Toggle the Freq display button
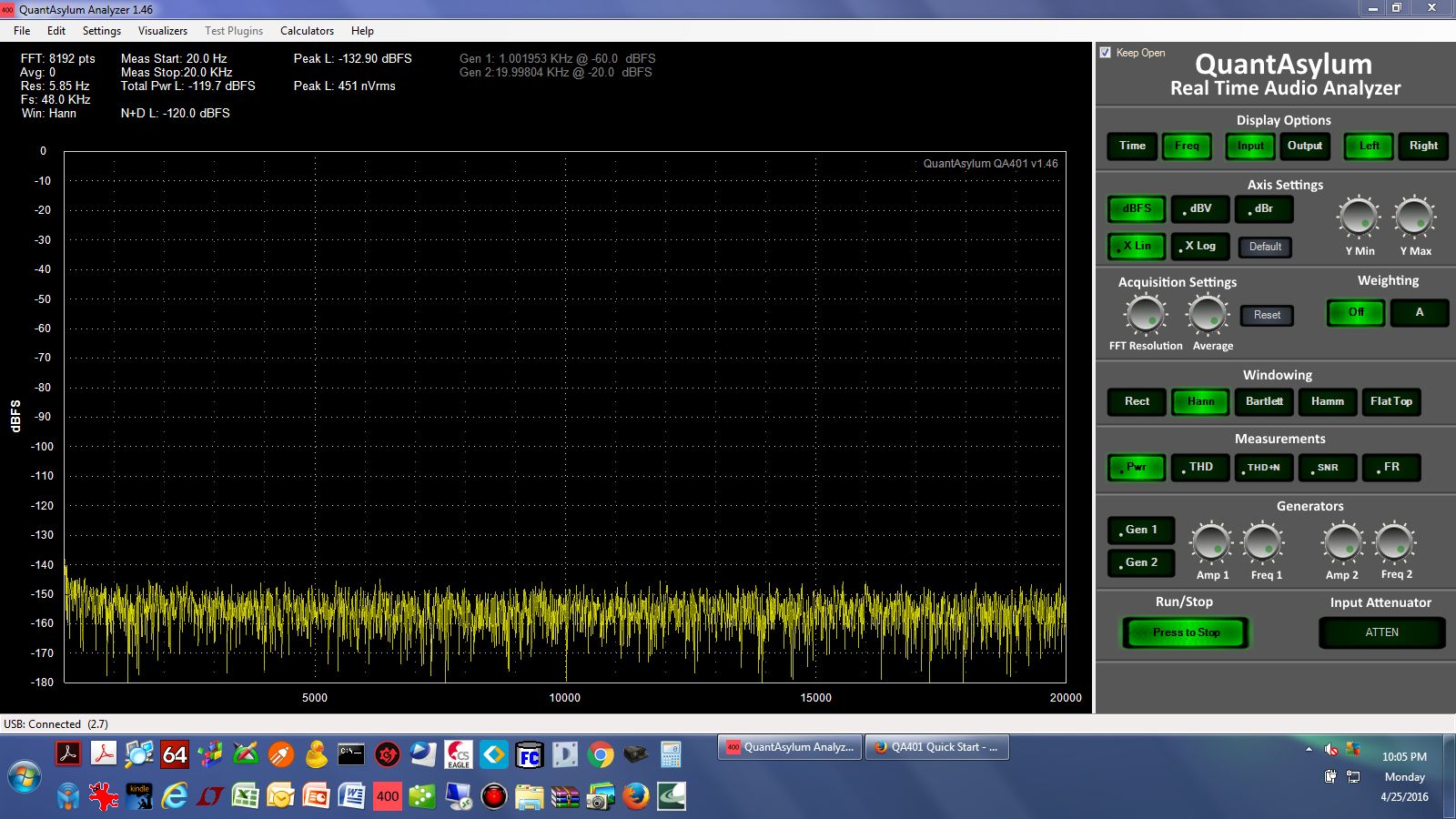1456x819 pixels. [1187, 146]
